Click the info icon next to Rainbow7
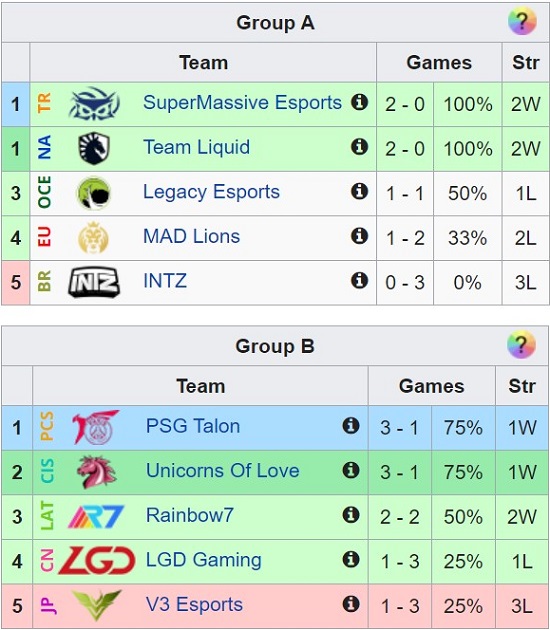Screen dimensions: 550x630 tap(351, 515)
